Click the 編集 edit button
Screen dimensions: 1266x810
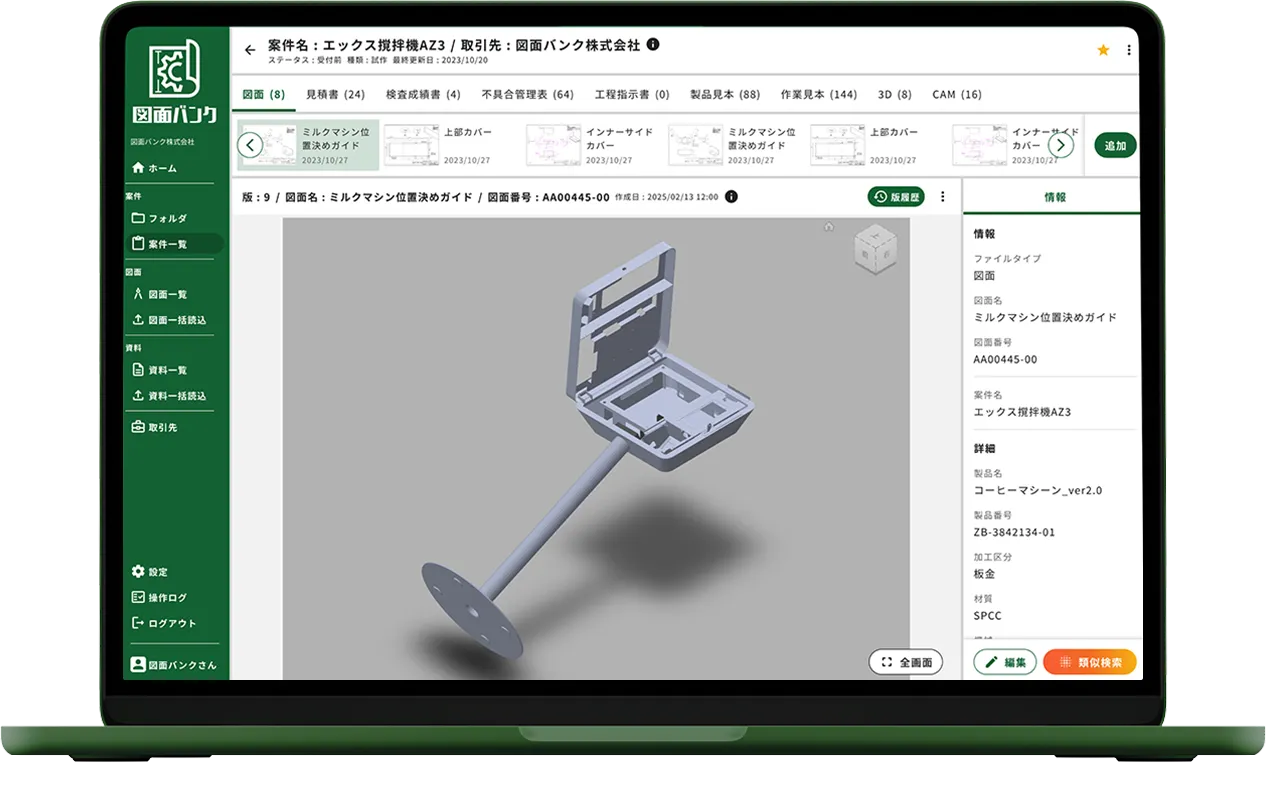(x=1004, y=662)
